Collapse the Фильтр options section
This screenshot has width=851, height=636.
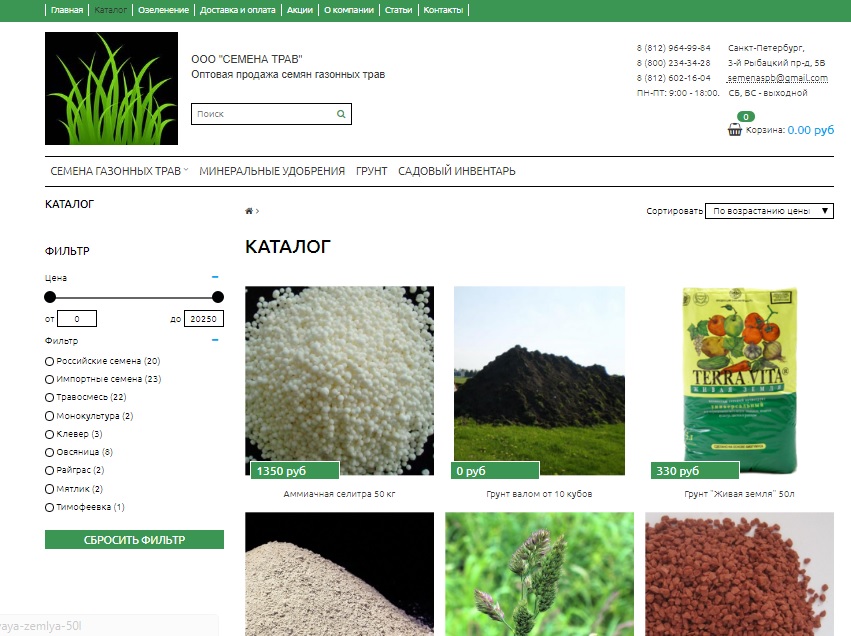point(215,340)
